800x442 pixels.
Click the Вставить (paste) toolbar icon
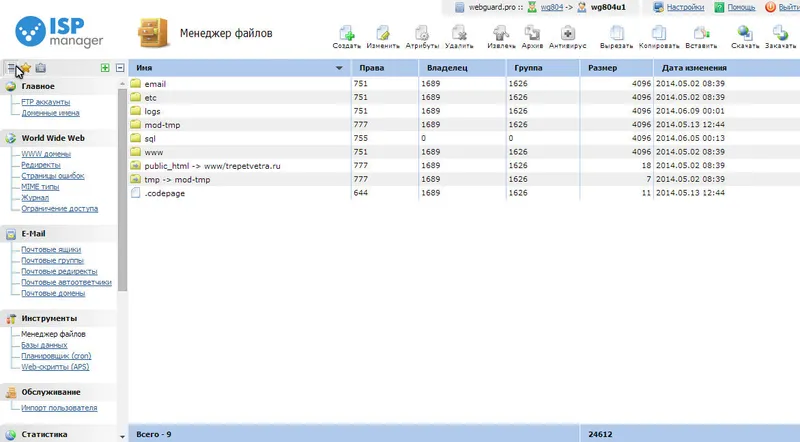pyautogui.click(x=701, y=34)
